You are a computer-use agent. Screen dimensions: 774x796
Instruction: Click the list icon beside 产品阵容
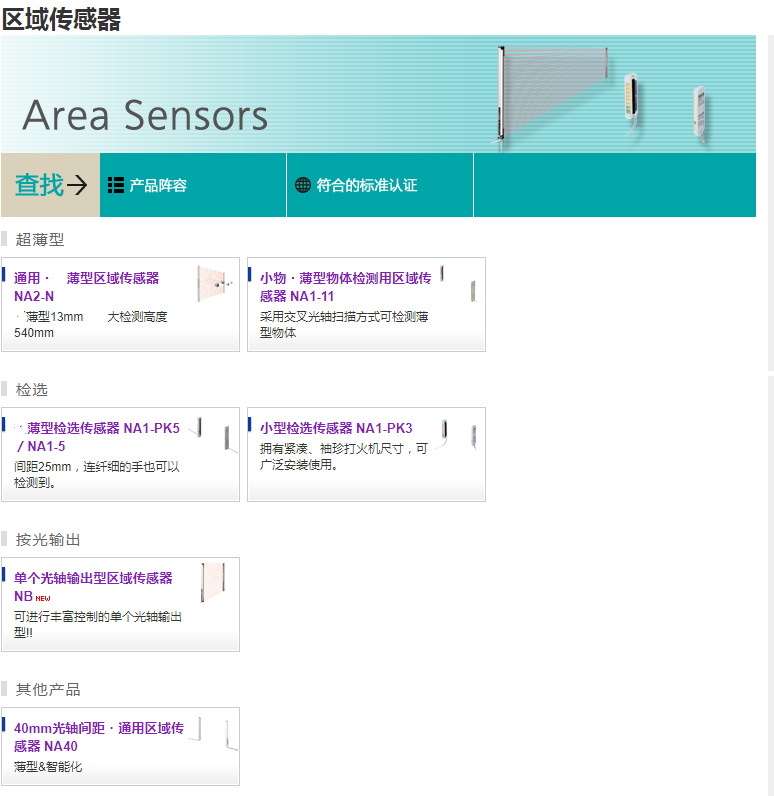pyautogui.click(x=116, y=185)
